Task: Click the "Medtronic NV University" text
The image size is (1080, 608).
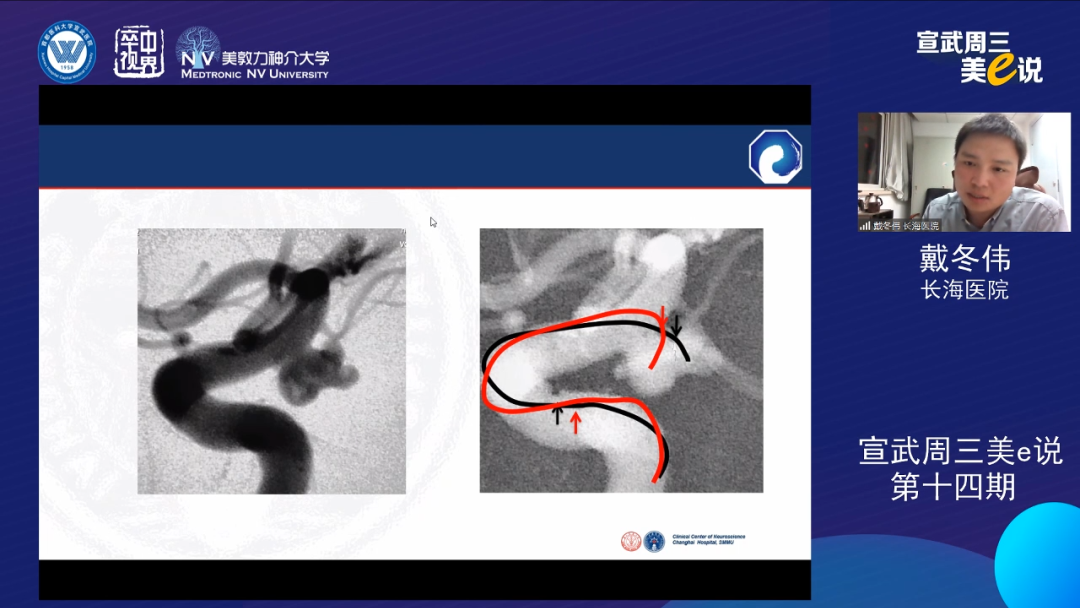Action: (254, 74)
